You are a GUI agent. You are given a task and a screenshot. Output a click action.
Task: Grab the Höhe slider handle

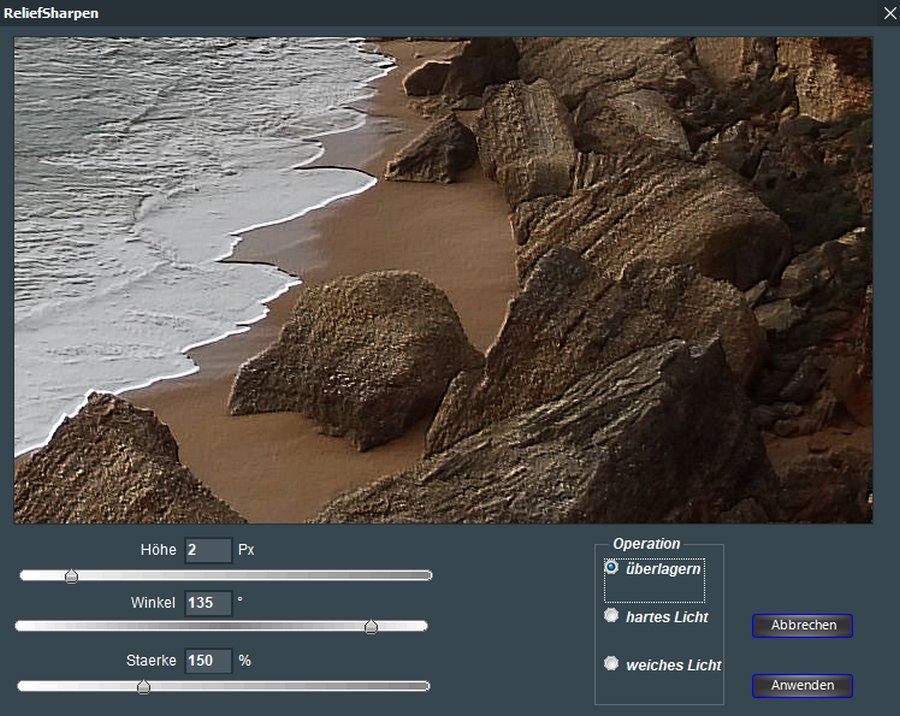point(71,576)
